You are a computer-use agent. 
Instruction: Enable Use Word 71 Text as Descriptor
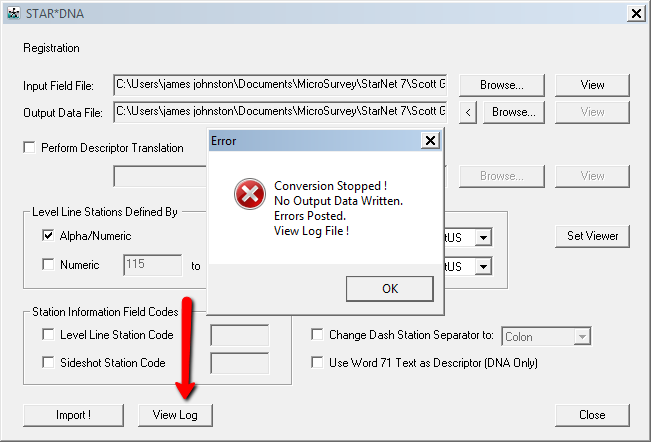[318, 363]
